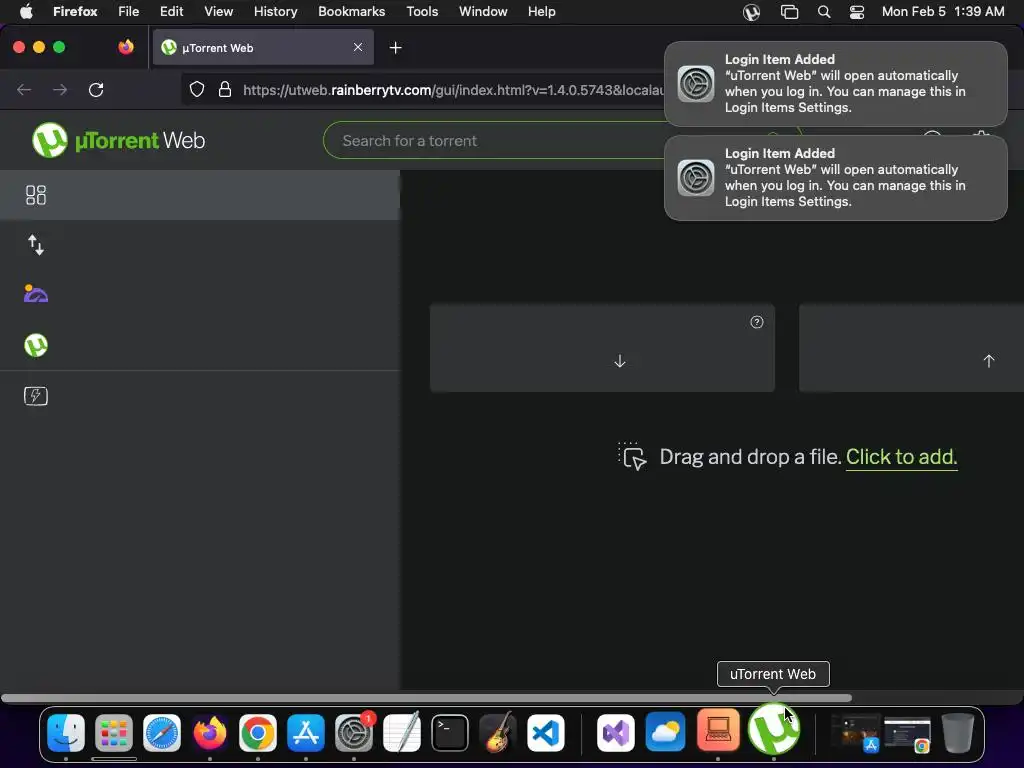Open App Store from the Dock

point(306,733)
